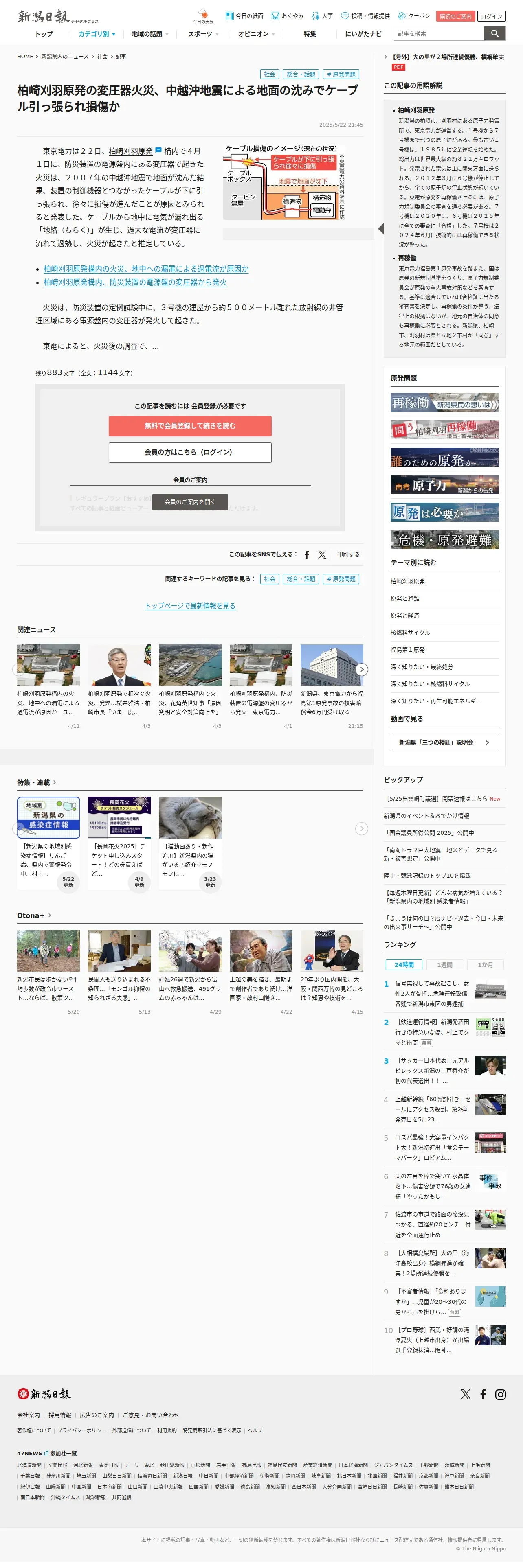Open 地中への漏電による過電流が原因か related link
The width and height of the screenshot is (523, 1568).
[x=146, y=268]
